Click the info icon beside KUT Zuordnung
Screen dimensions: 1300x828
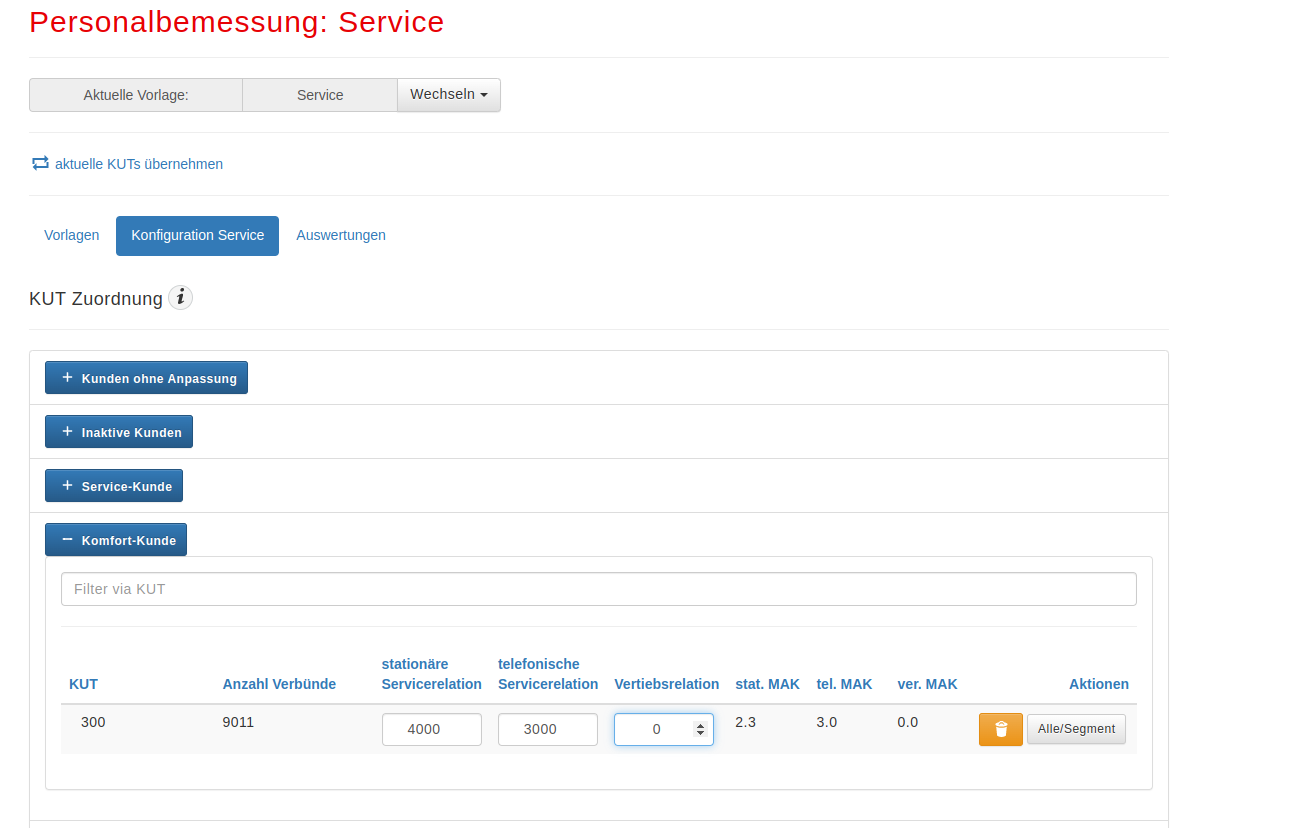pyautogui.click(x=180, y=298)
